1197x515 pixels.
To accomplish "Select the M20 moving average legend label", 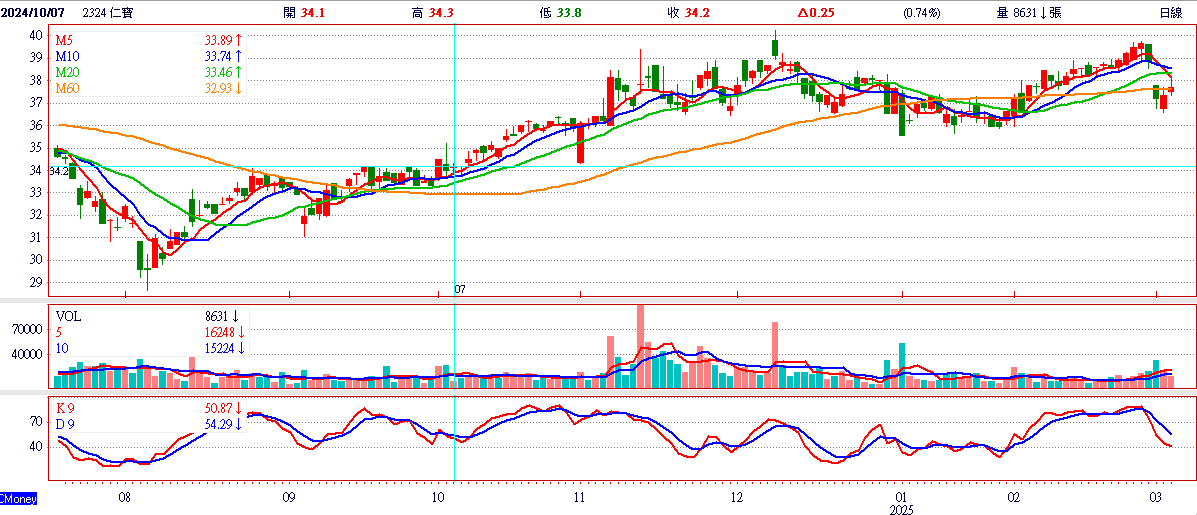I will click(x=67, y=73).
